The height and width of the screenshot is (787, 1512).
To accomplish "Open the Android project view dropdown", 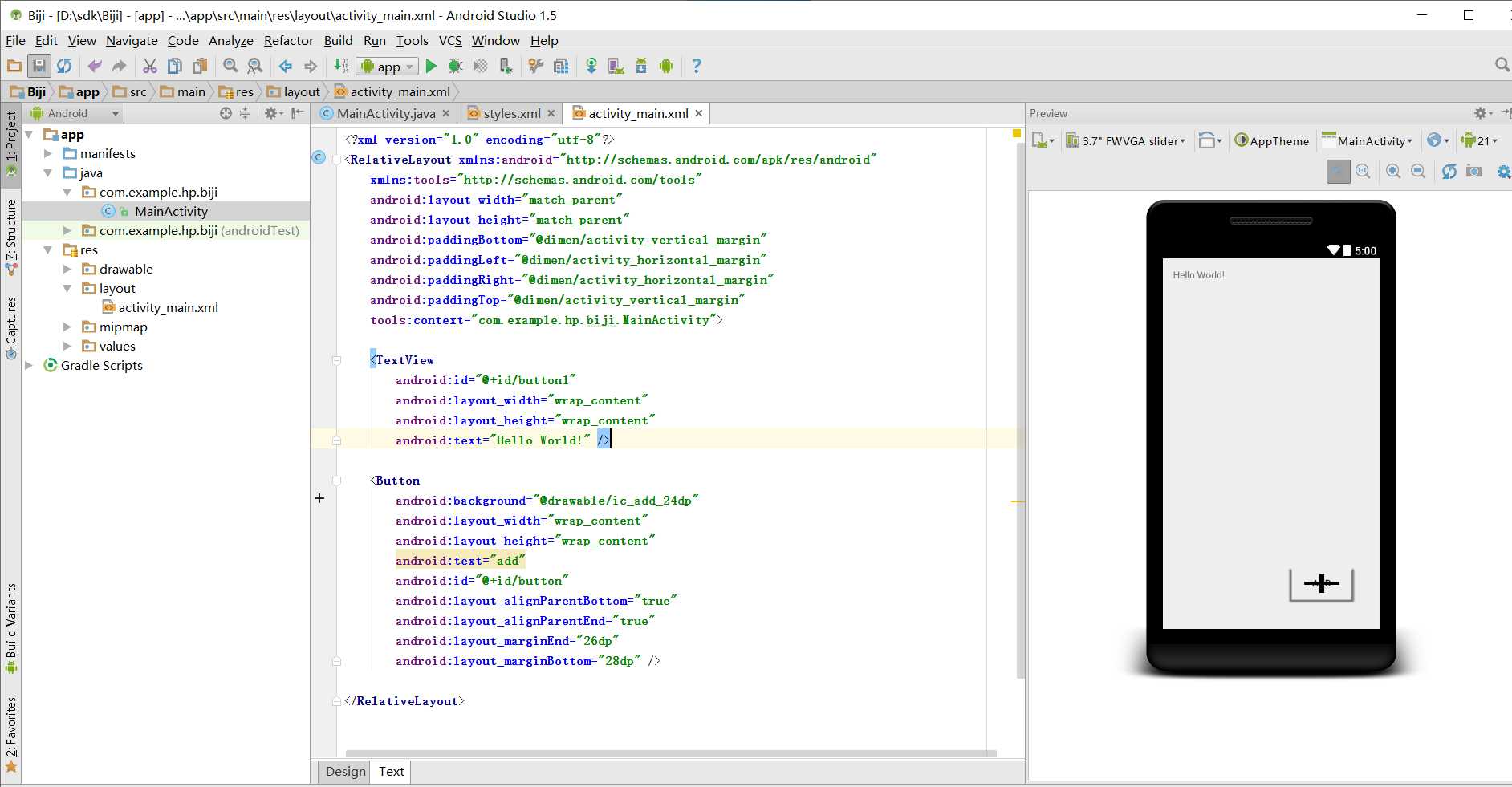I will (x=75, y=113).
